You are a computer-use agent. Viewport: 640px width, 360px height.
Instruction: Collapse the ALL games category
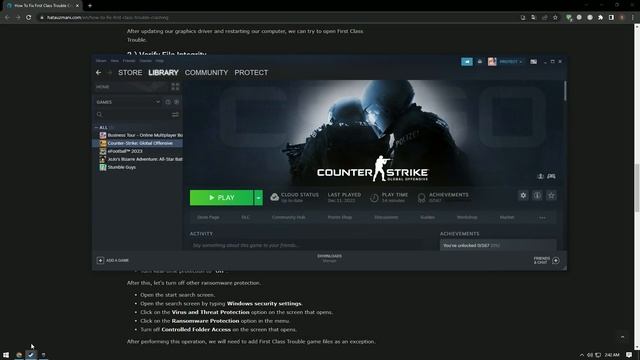[96, 127]
